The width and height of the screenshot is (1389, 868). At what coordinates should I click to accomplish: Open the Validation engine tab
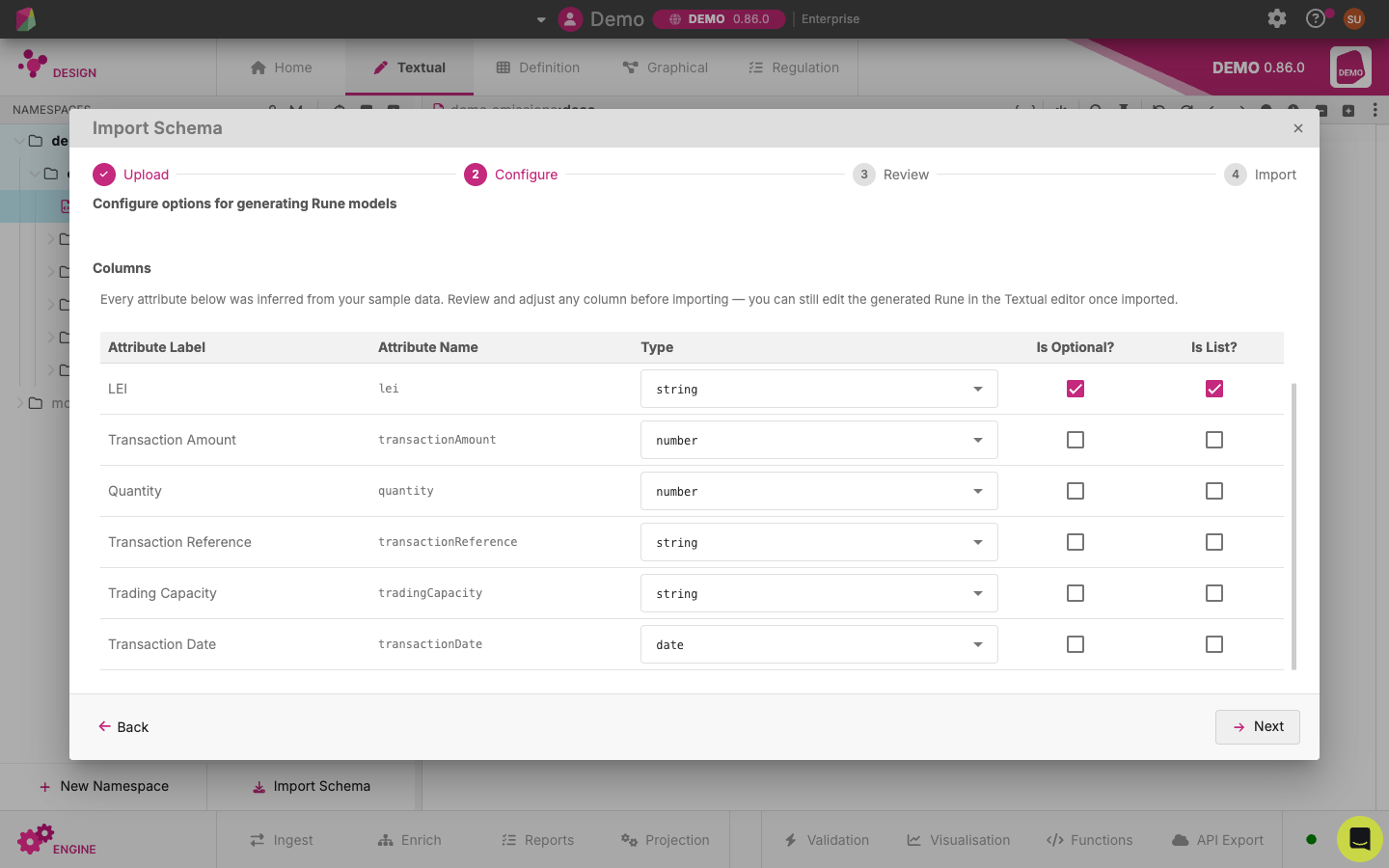(x=827, y=840)
